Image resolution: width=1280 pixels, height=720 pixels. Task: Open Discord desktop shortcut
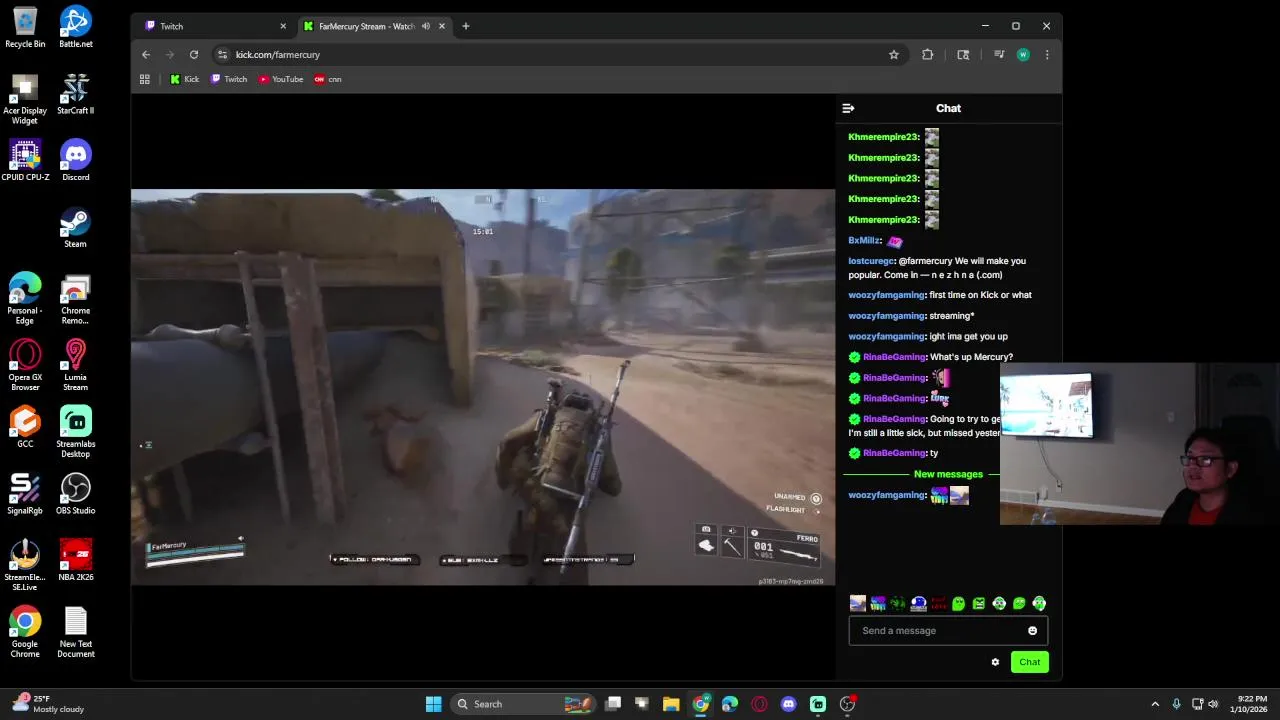pos(75,160)
